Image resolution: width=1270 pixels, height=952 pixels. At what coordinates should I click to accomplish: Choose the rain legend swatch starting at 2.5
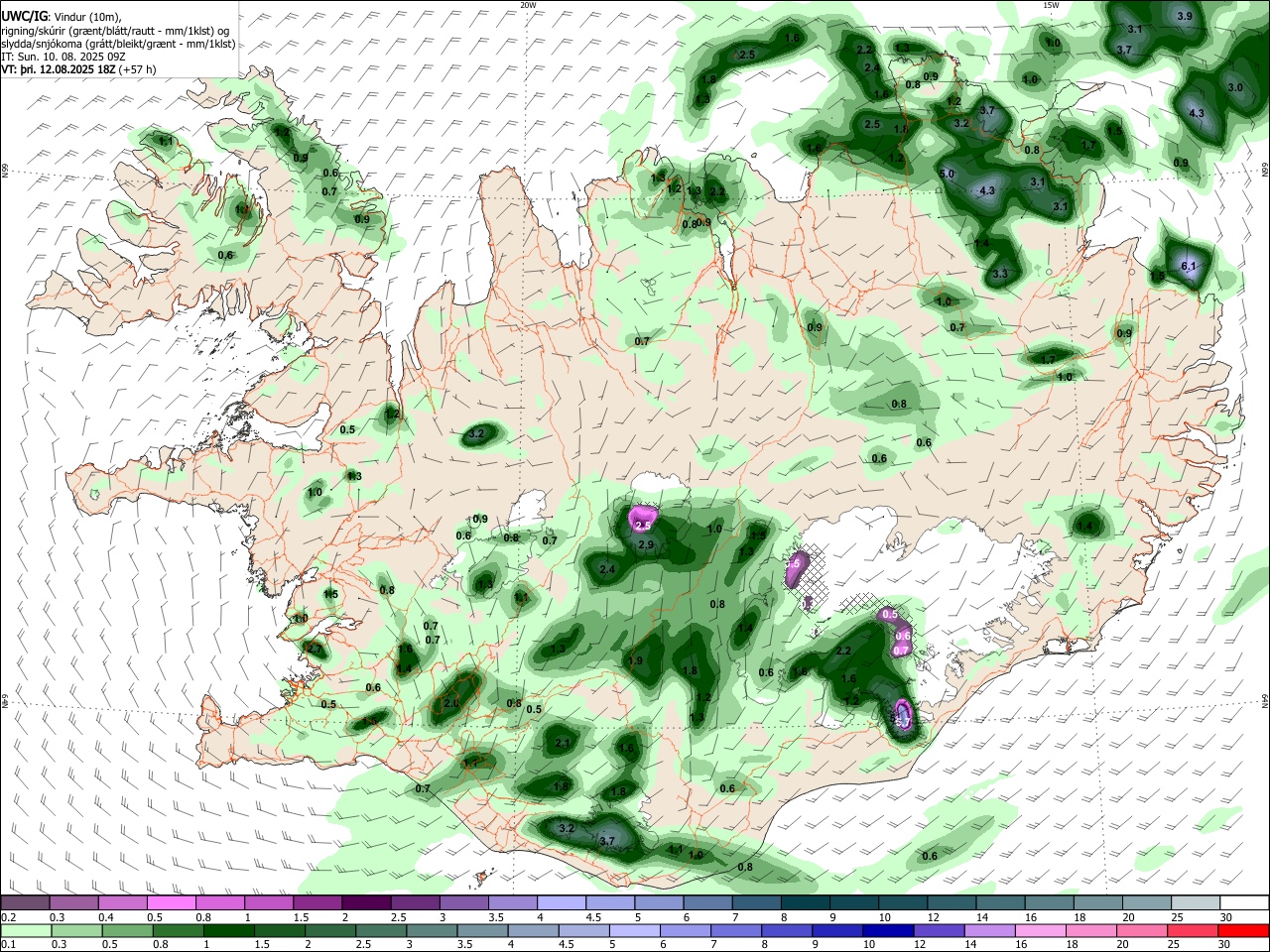coord(380,930)
